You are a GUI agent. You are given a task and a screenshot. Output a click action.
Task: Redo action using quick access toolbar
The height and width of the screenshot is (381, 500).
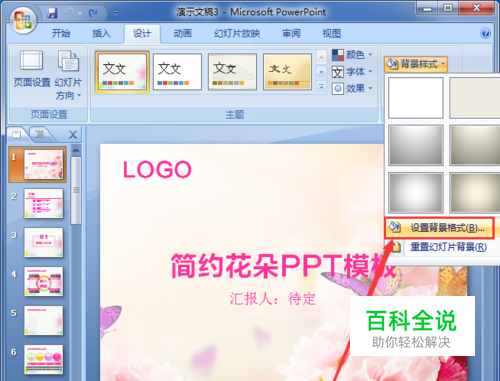pyautogui.click(x=93, y=13)
